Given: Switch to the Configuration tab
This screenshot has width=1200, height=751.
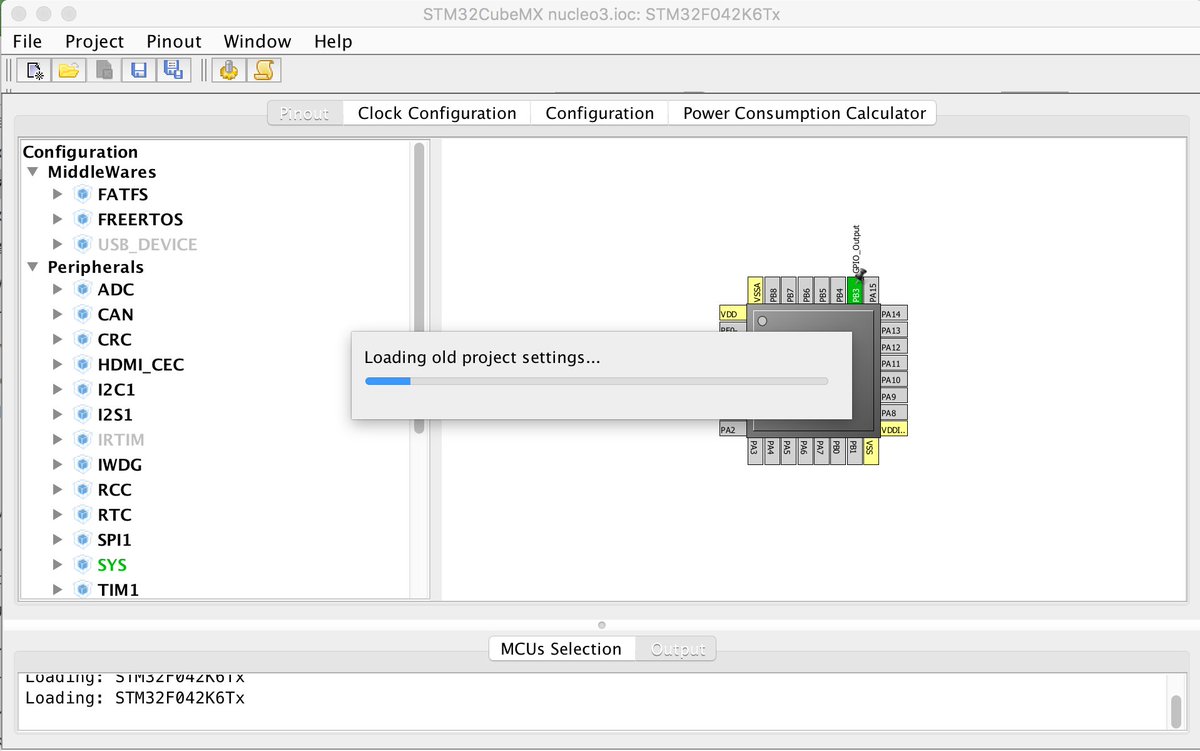Looking at the screenshot, I should [x=599, y=113].
